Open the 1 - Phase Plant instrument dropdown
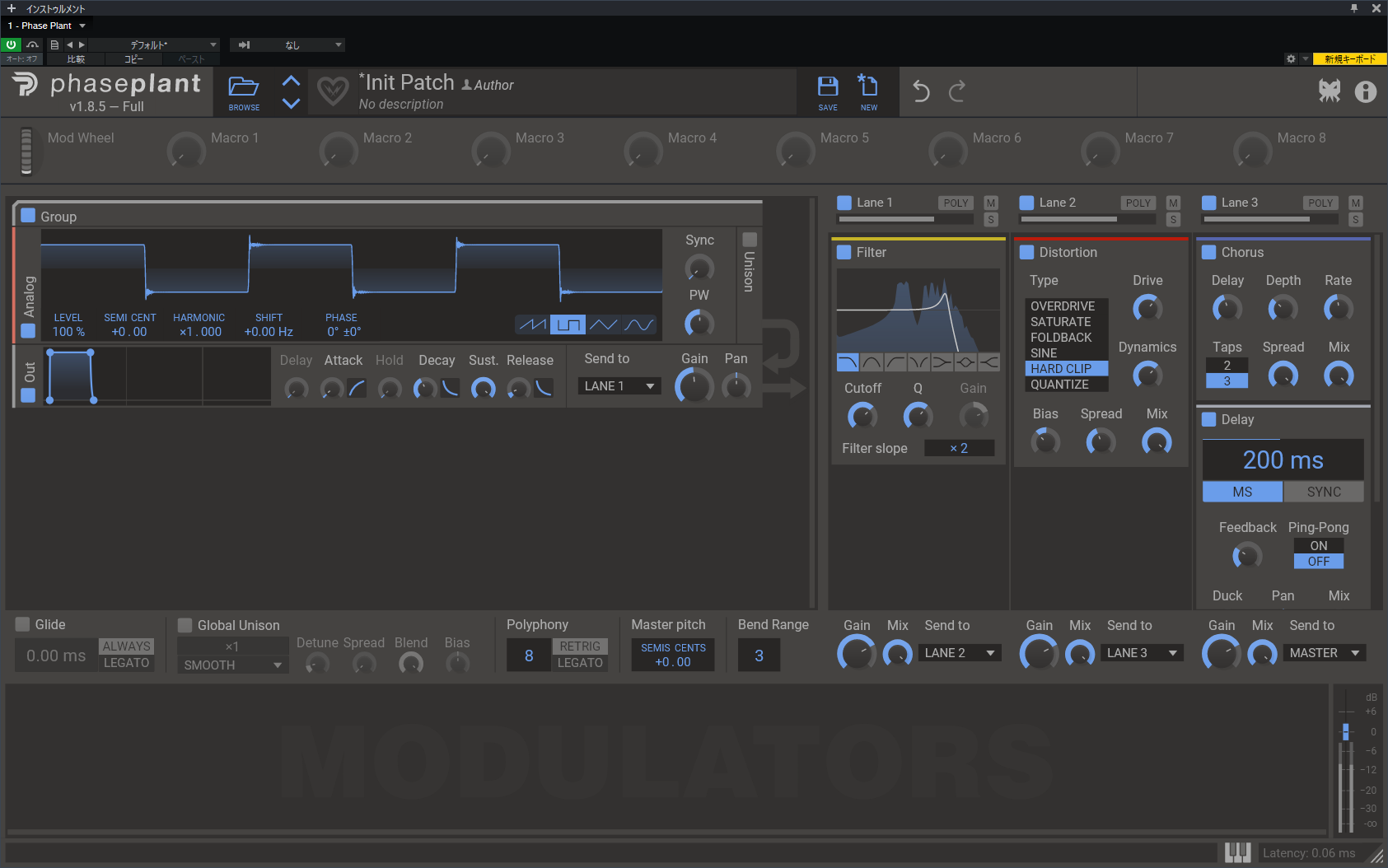Image resolution: width=1388 pixels, height=868 pixels. [47, 26]
